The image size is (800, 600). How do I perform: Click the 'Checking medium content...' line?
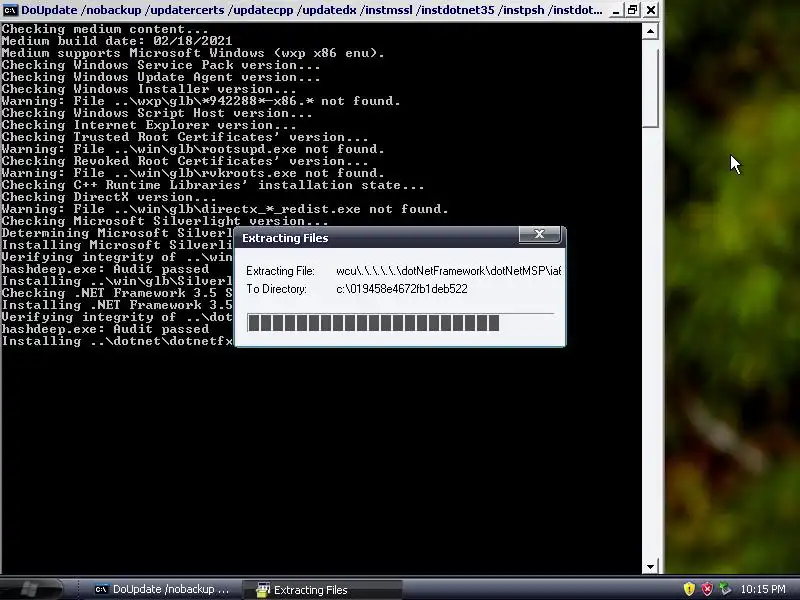(x=105, y=29)
